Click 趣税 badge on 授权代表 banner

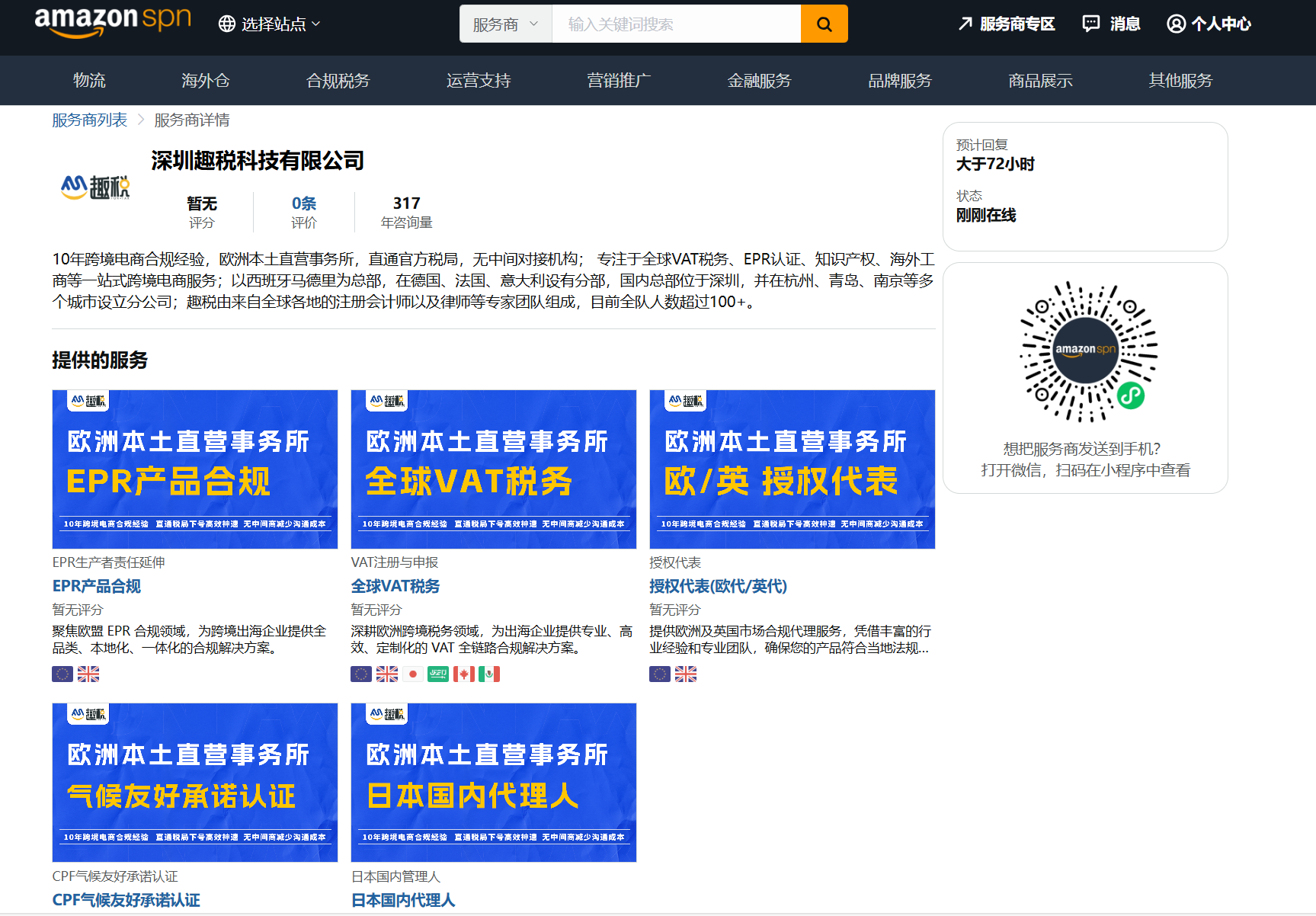click(686, 400)
